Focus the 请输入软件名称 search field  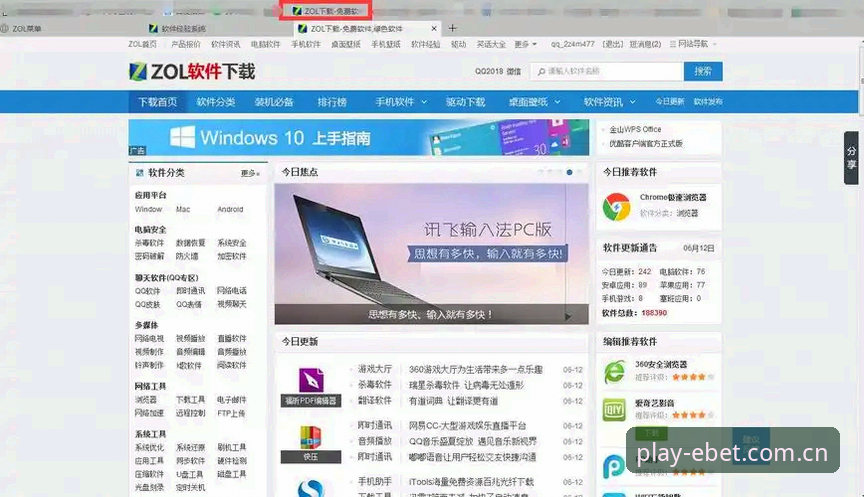click(607, 71)
